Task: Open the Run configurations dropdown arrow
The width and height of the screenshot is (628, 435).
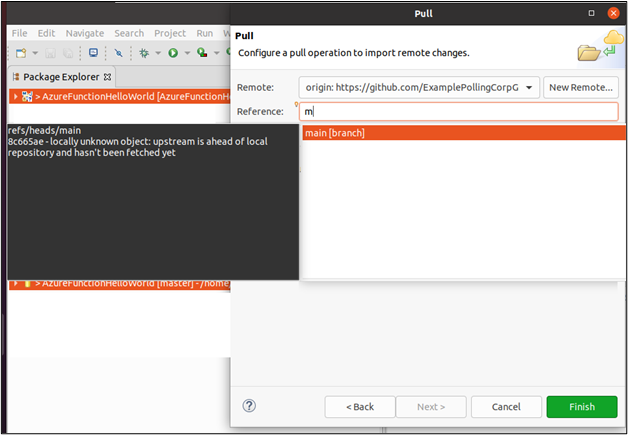Action: coord(187,53)
